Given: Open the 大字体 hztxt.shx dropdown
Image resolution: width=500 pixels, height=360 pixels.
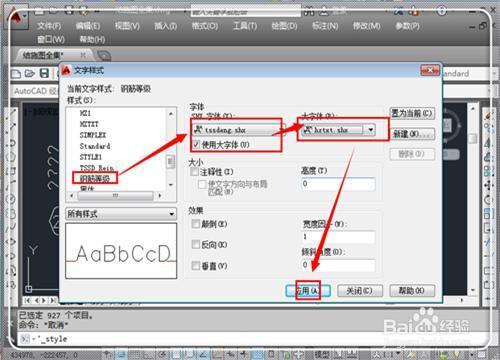Looking at the screenshot, I should pyautogui.click(x=371, y=130).
